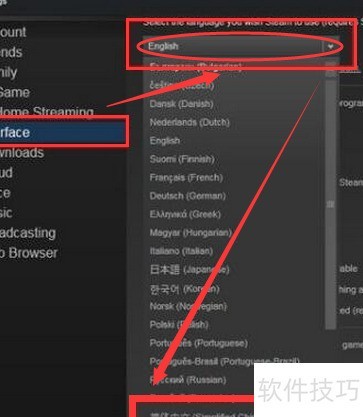Select the Korean language entry
Image resolution: width=363 pixels, height=417 pixels.
tap(184, 288)
